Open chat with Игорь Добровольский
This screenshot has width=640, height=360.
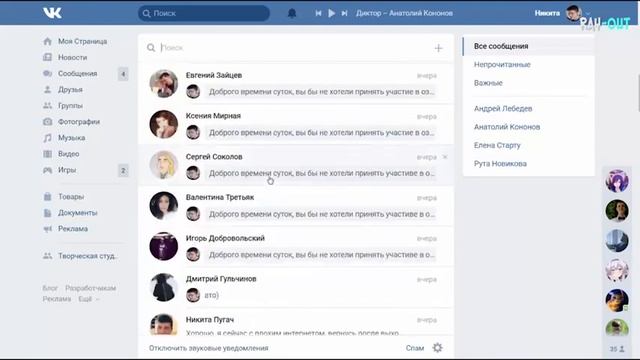tap(296, 247)
